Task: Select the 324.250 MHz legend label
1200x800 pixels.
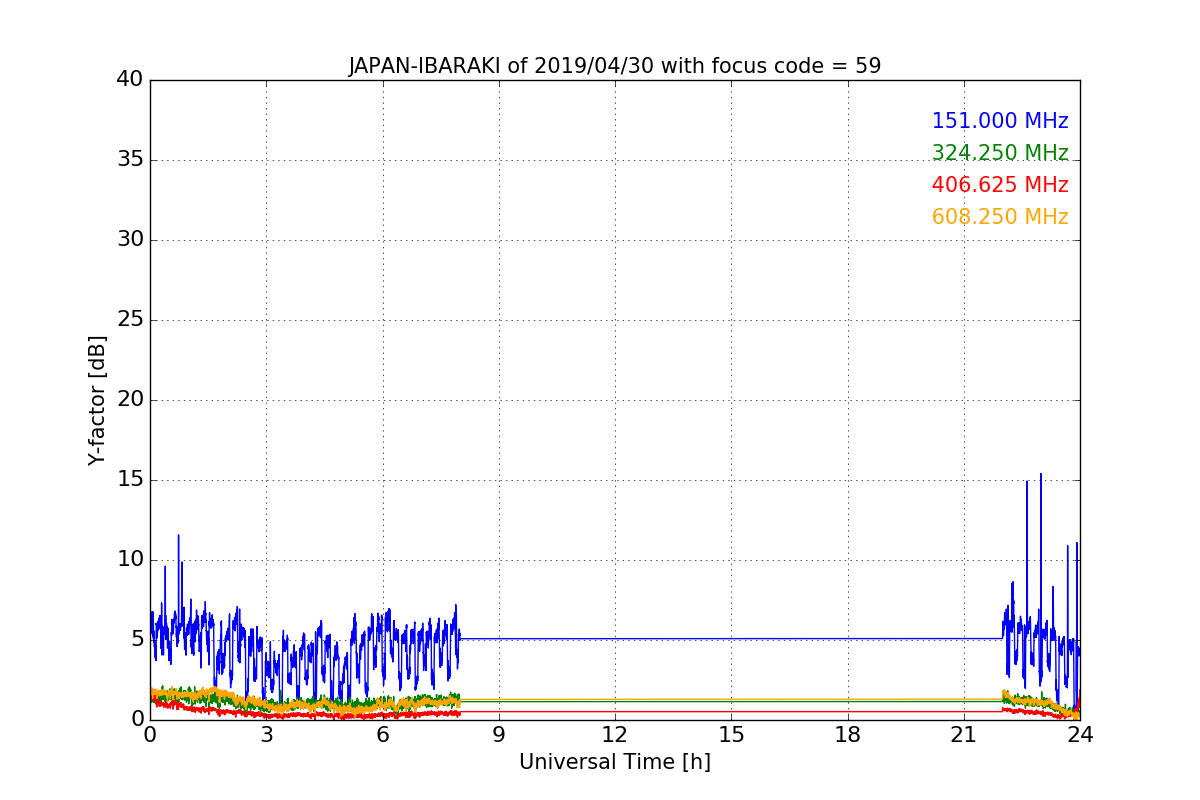Action: point(1000,153)
